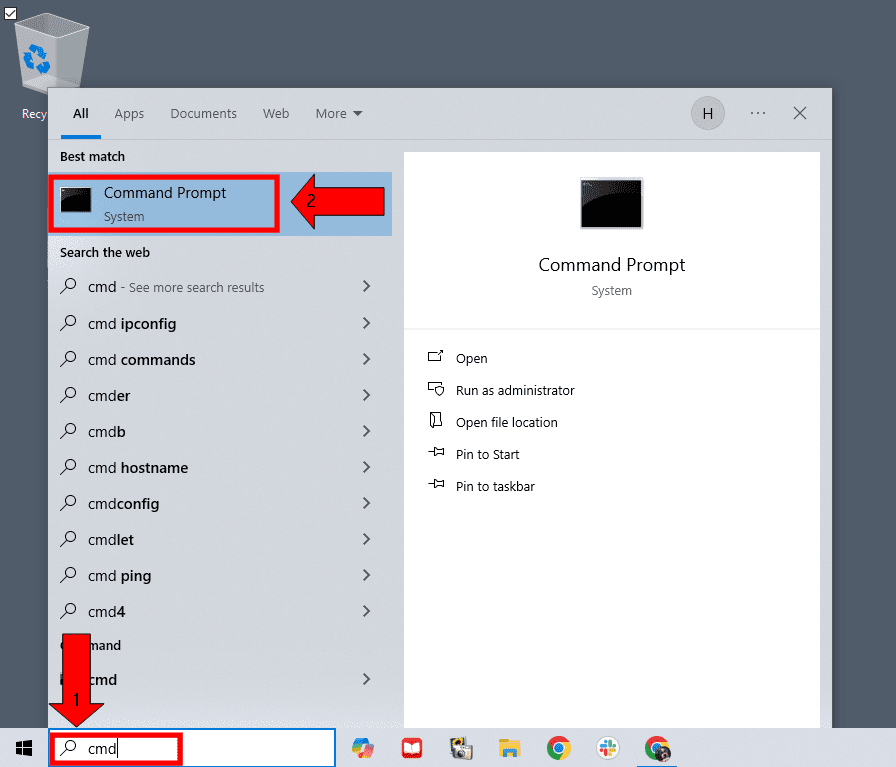This screenshot has width=896, height=767.
Task: Open Slack from the taskbar
Action: click(x=607, y=747)
